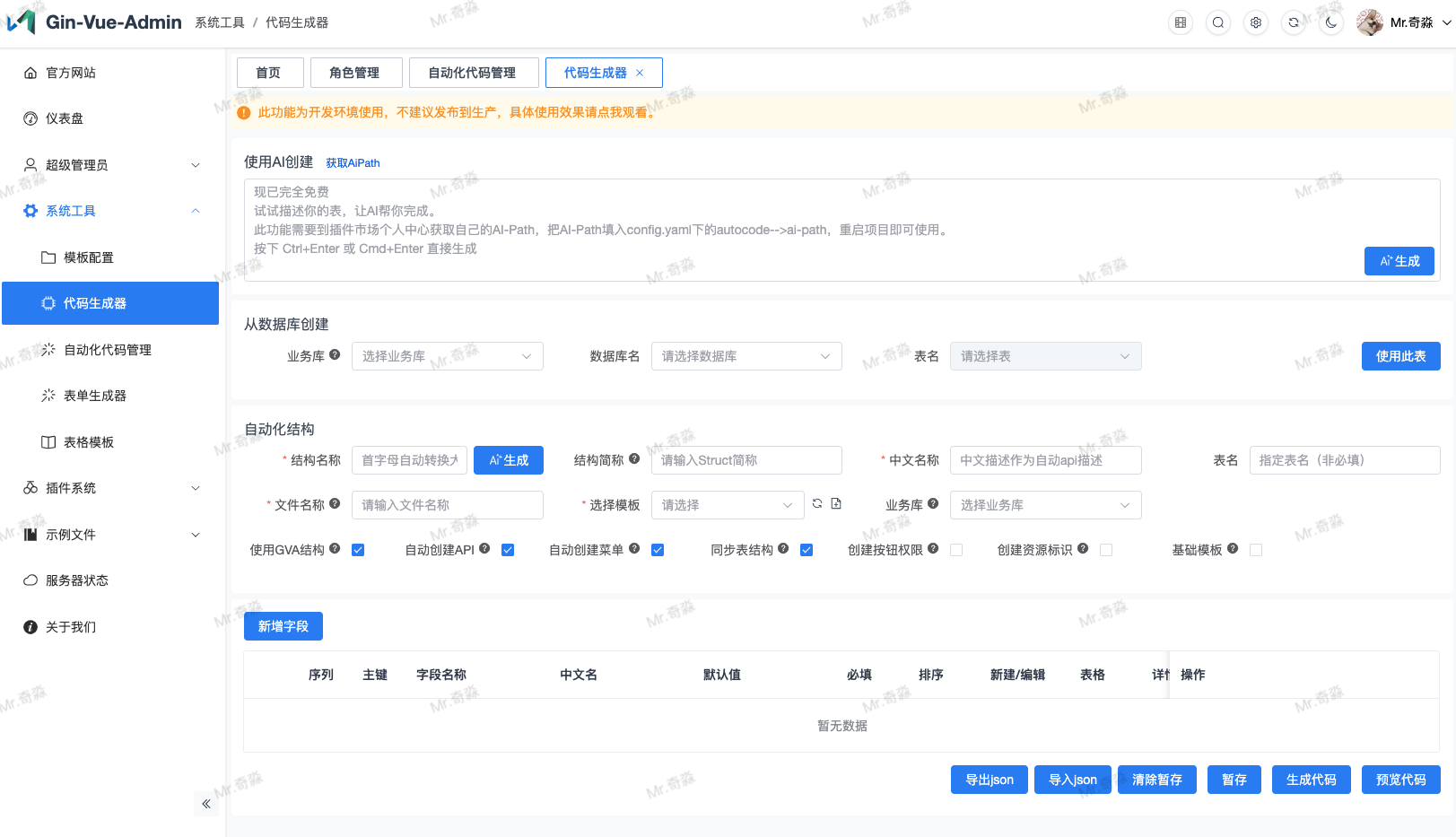
Task: Open the 首页 tab
Action: [x=269, y=73]
